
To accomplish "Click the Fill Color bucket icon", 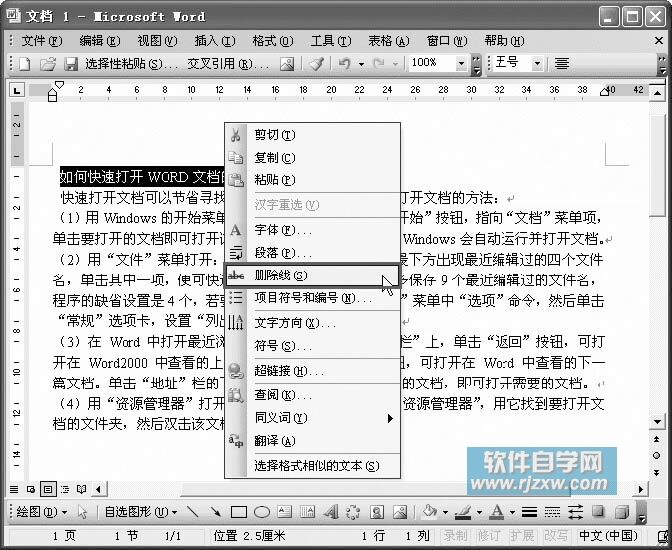I will 430,511.
